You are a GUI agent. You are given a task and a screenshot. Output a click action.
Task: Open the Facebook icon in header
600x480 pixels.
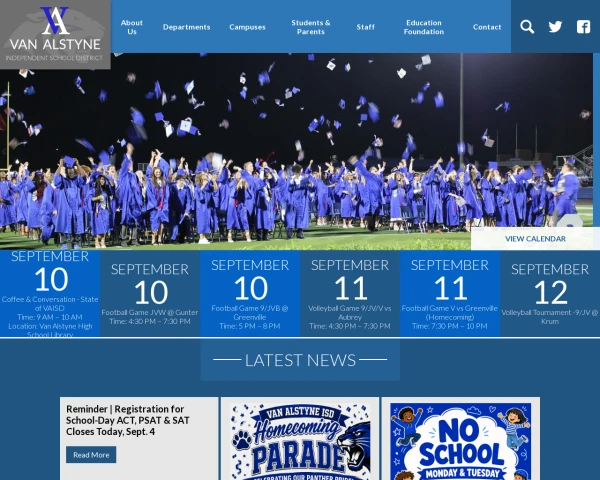583,27
